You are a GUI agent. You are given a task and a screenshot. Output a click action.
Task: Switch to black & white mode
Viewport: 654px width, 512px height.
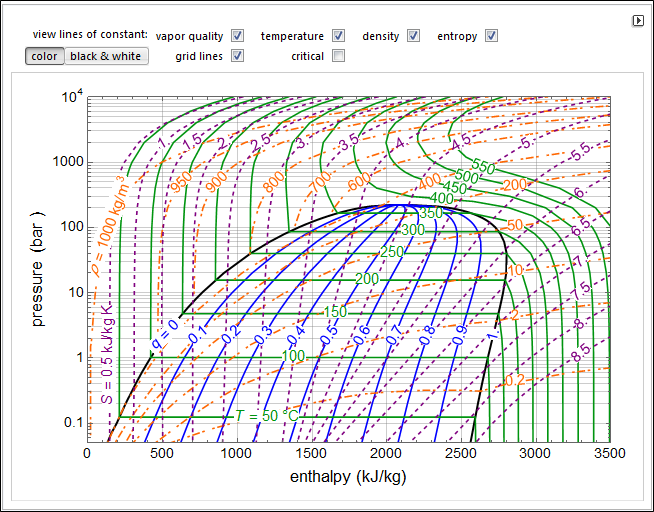(x=105, y=56)
